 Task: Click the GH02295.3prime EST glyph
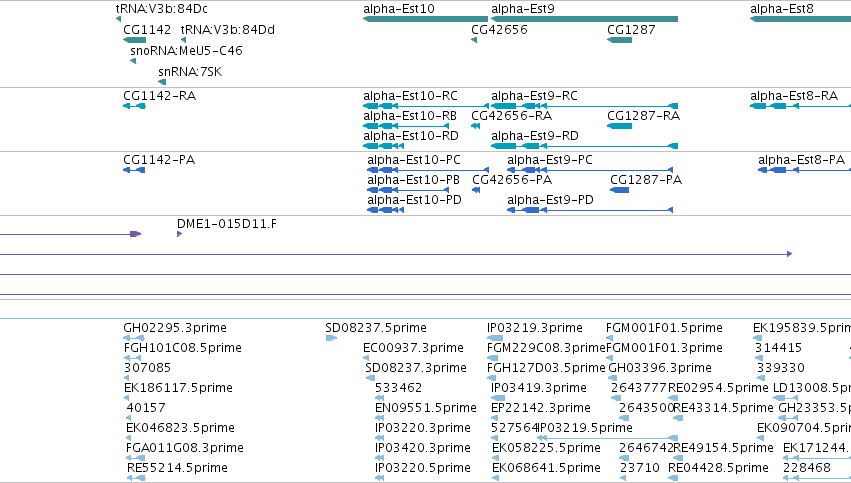pyautogui.click(x=134, y=338)
